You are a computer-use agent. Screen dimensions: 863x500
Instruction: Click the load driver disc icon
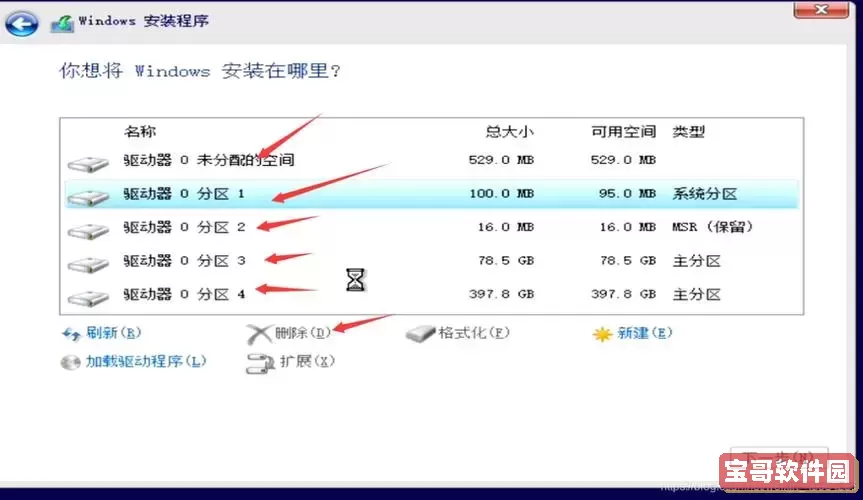pyautogui.click(x=70, y=362)
